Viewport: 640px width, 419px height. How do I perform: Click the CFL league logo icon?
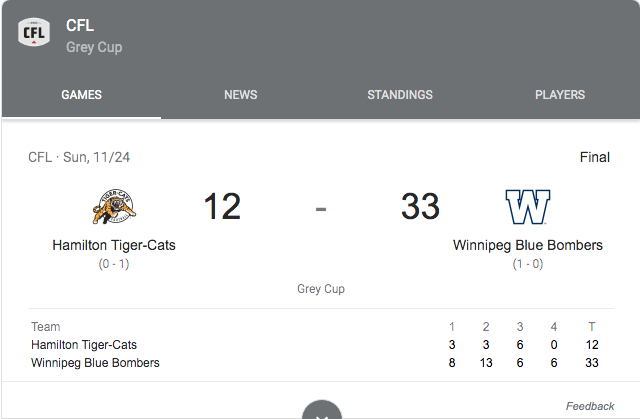tap(34, 32)
